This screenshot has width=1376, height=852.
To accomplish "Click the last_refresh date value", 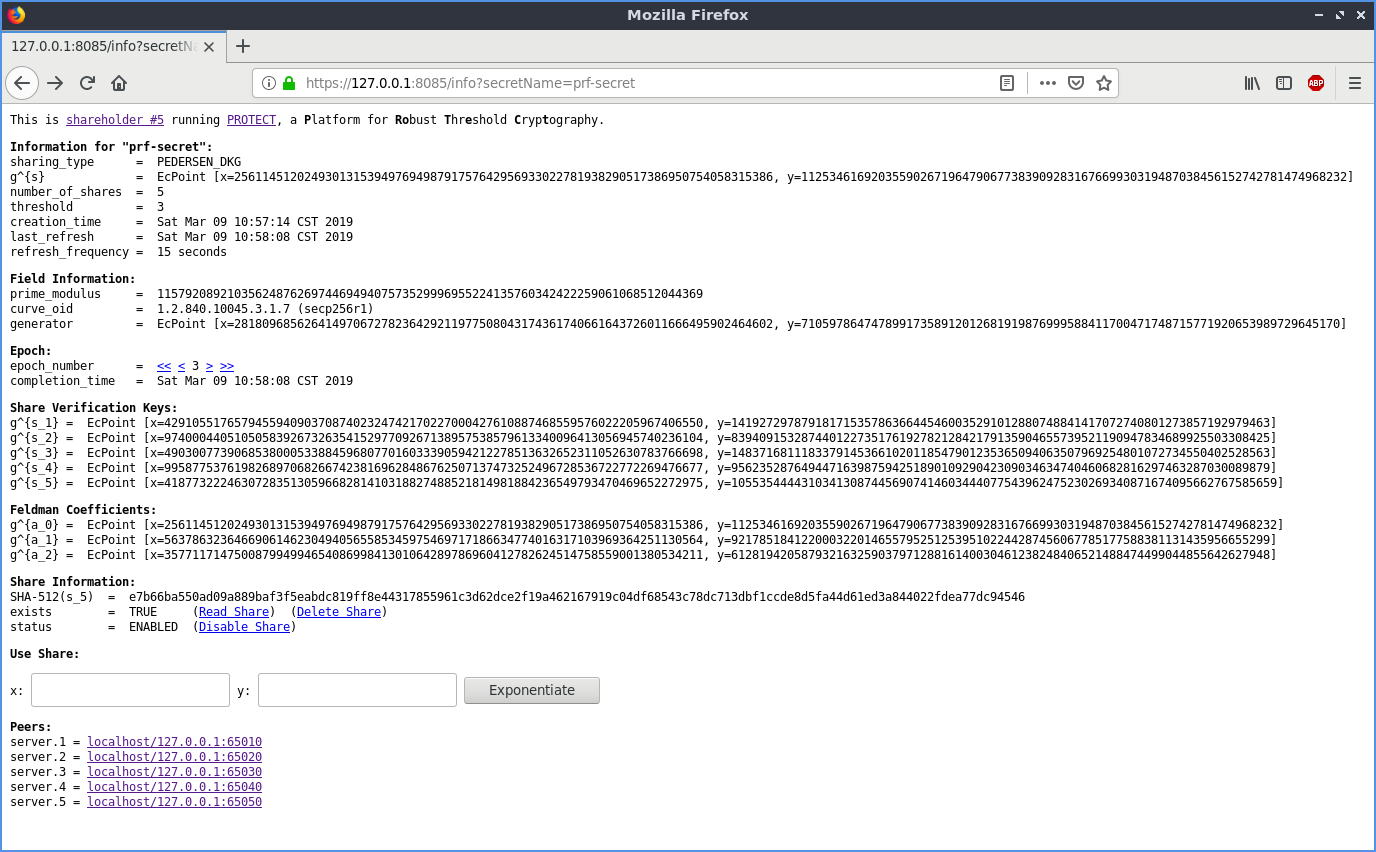I will [255, 237].
